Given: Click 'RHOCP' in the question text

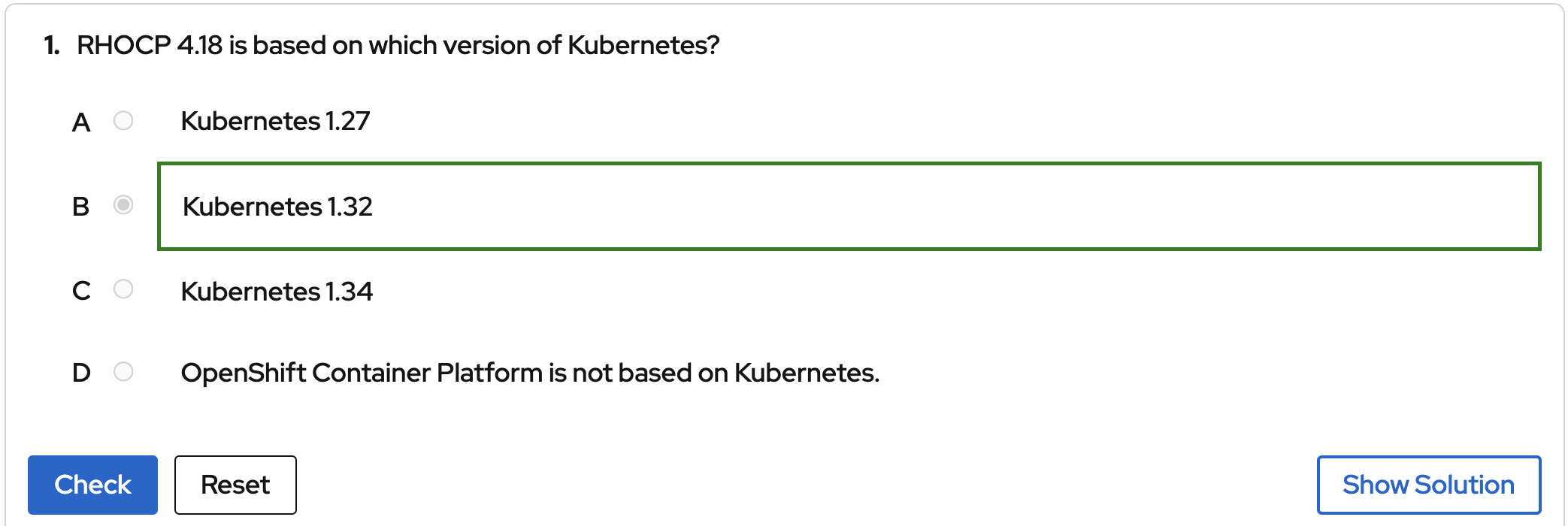Looking at the screenshot, I should (123, 46).
